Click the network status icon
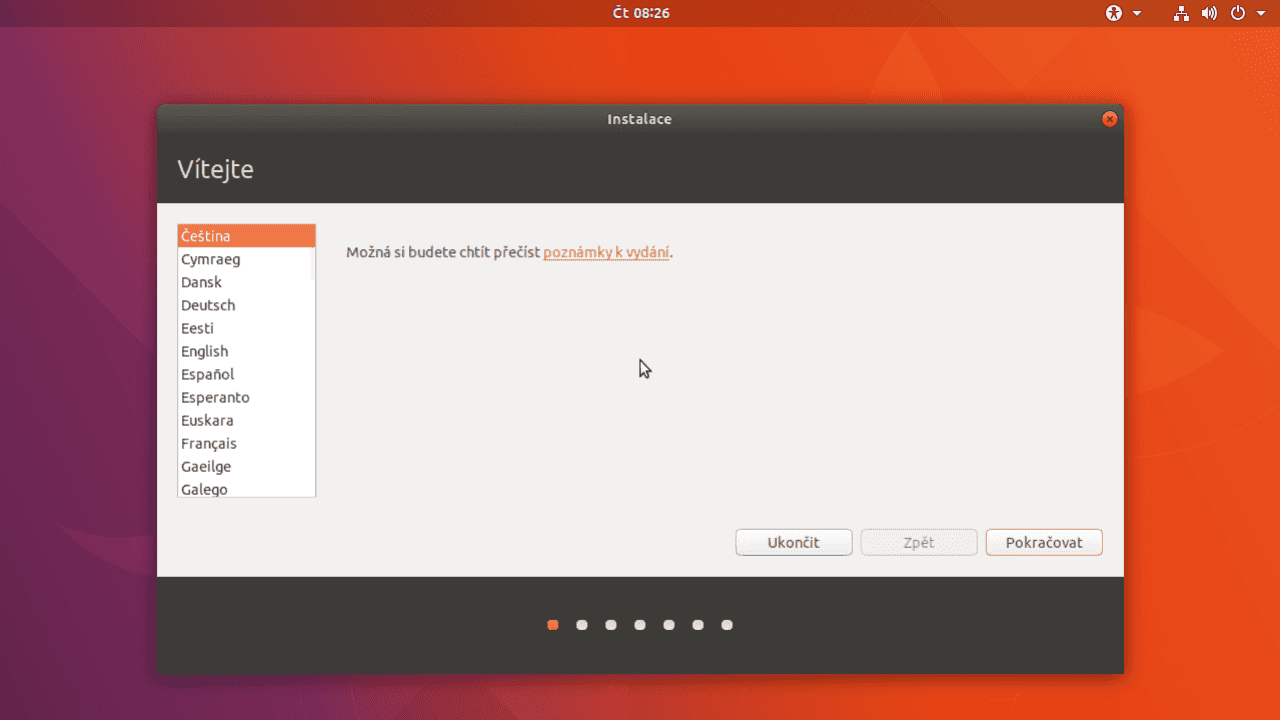 click(1181, 13)
